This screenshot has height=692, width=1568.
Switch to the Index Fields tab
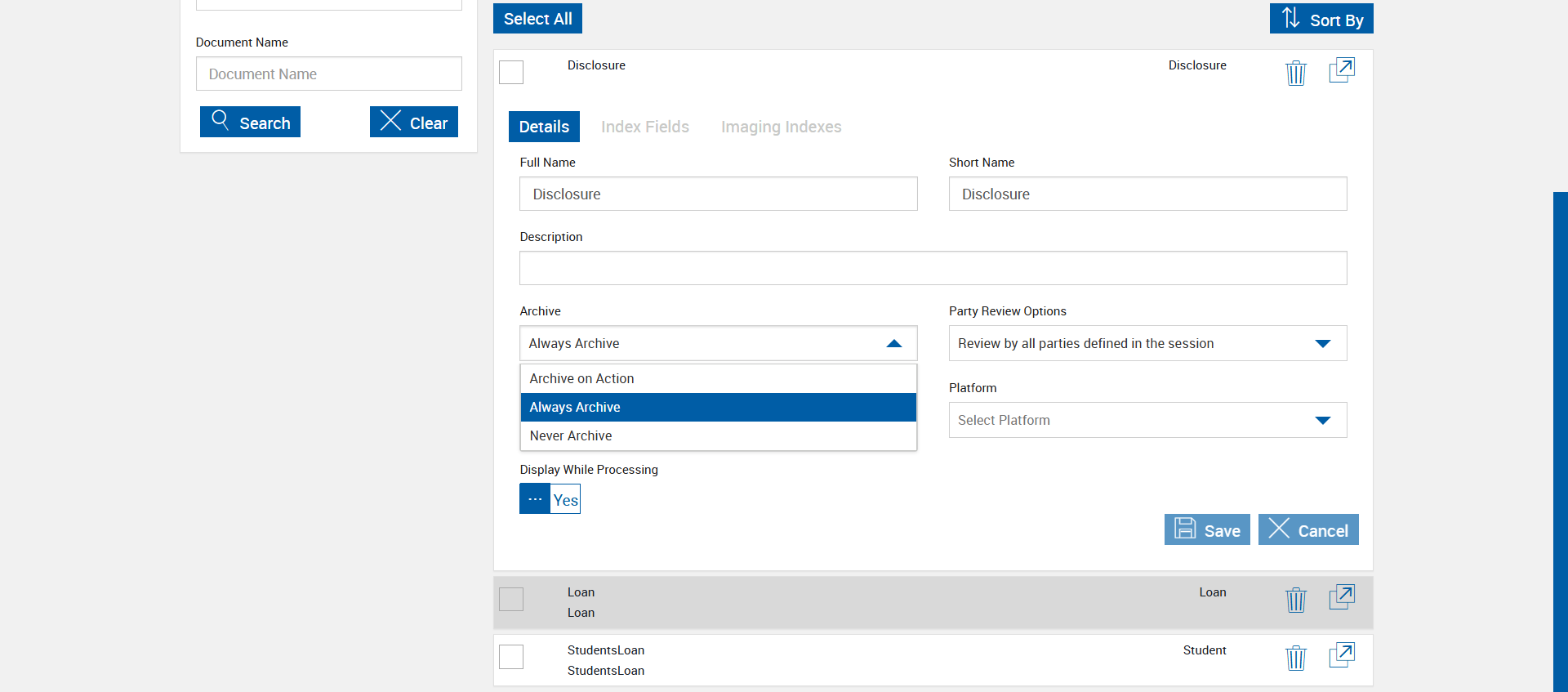pos(644,127)
